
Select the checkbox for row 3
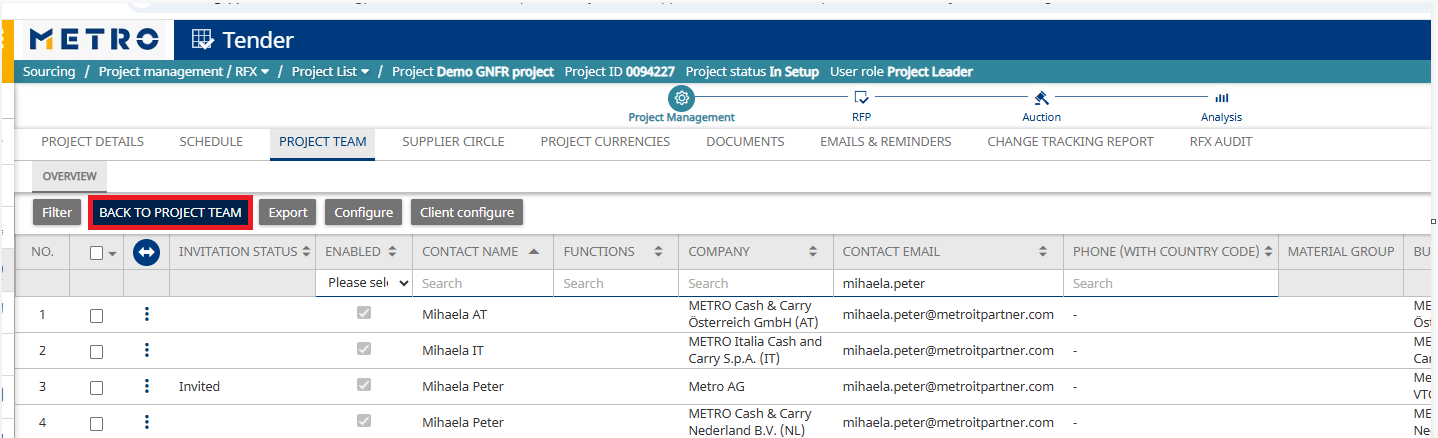[96, 388]
